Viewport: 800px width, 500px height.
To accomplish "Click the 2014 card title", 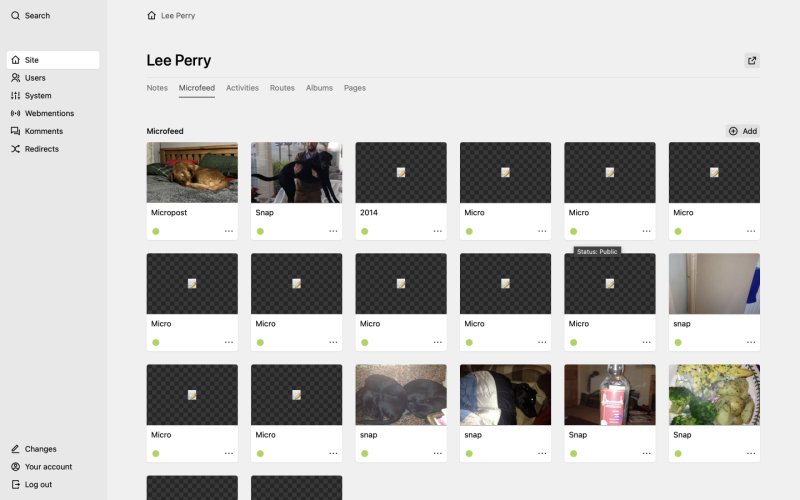I will (x=369, y=213).
